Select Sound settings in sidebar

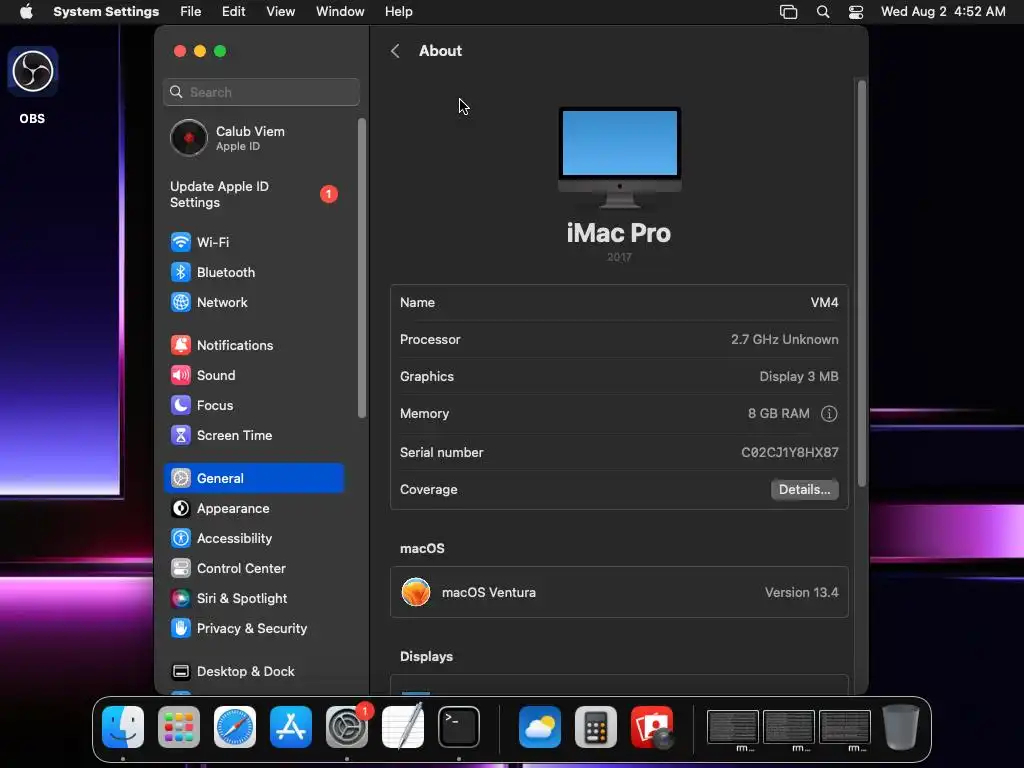coord(253,375)
